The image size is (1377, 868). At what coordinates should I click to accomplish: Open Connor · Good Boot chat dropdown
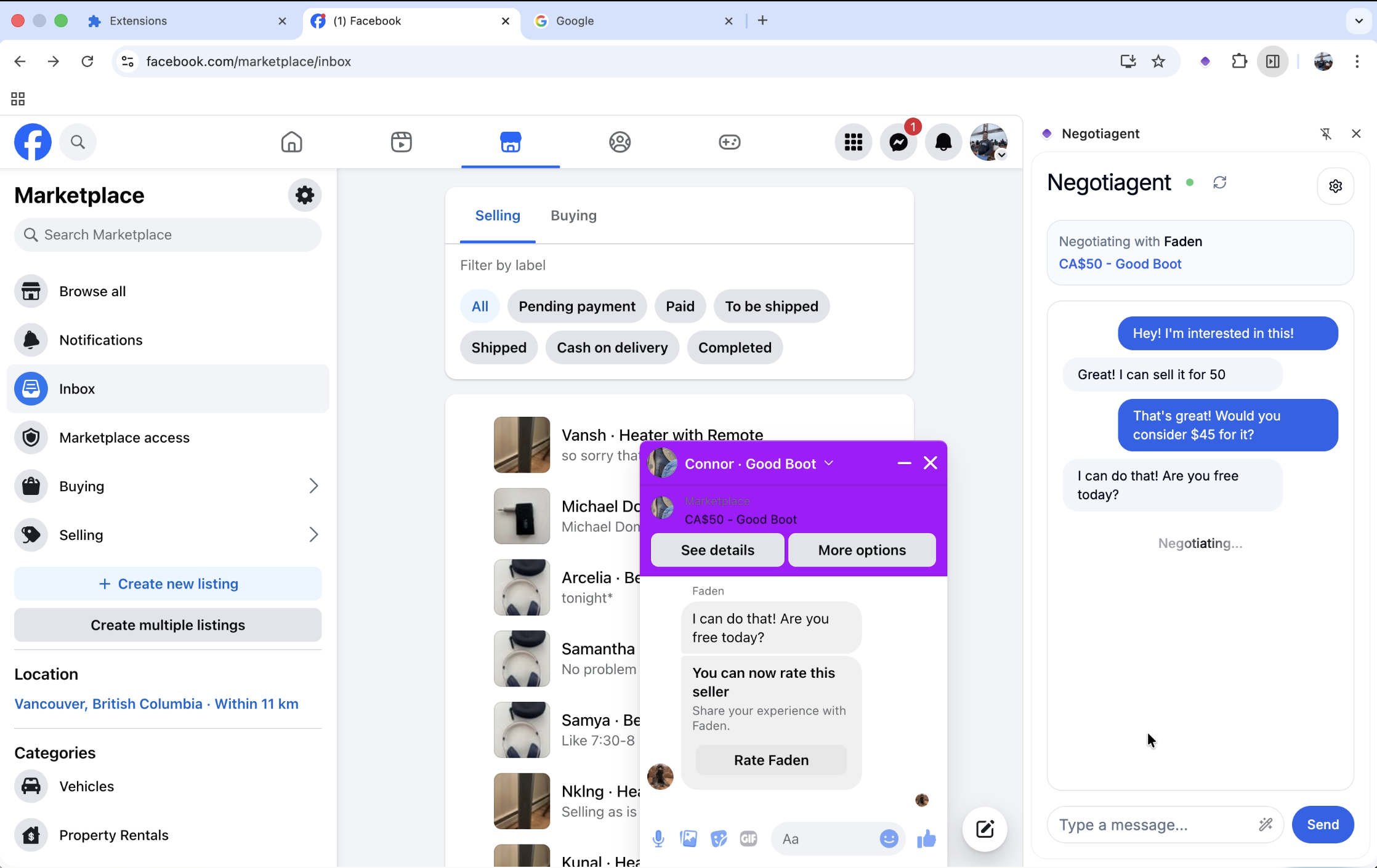[x=829, y=464]
